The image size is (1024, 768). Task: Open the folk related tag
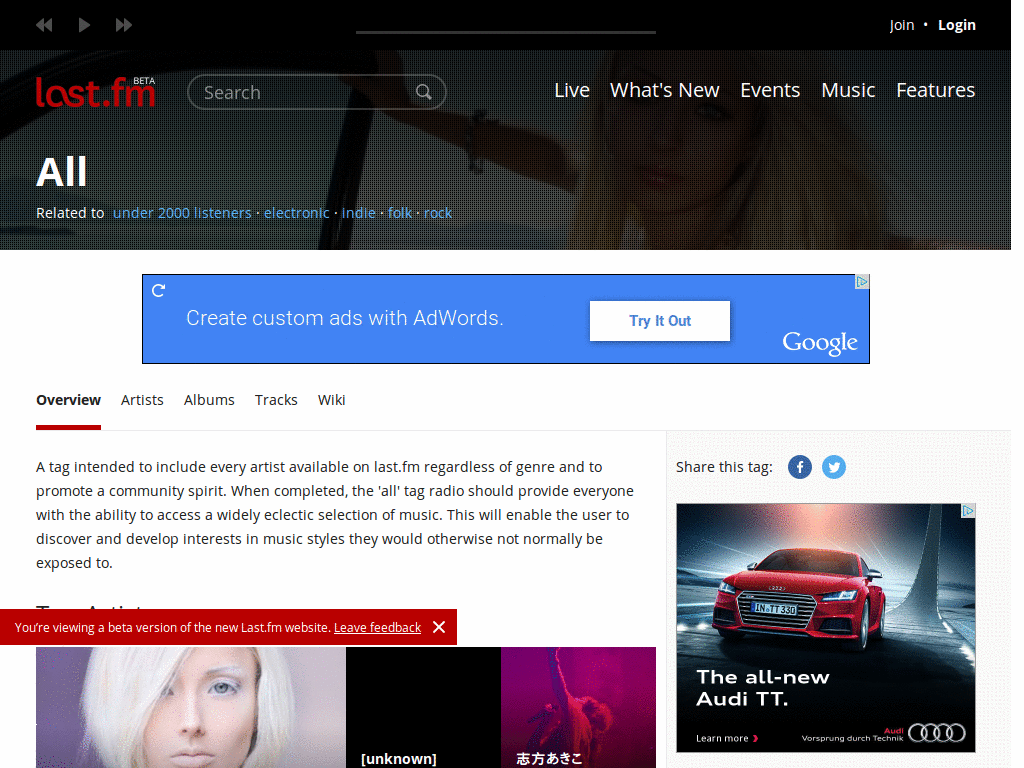click(400, 213)
